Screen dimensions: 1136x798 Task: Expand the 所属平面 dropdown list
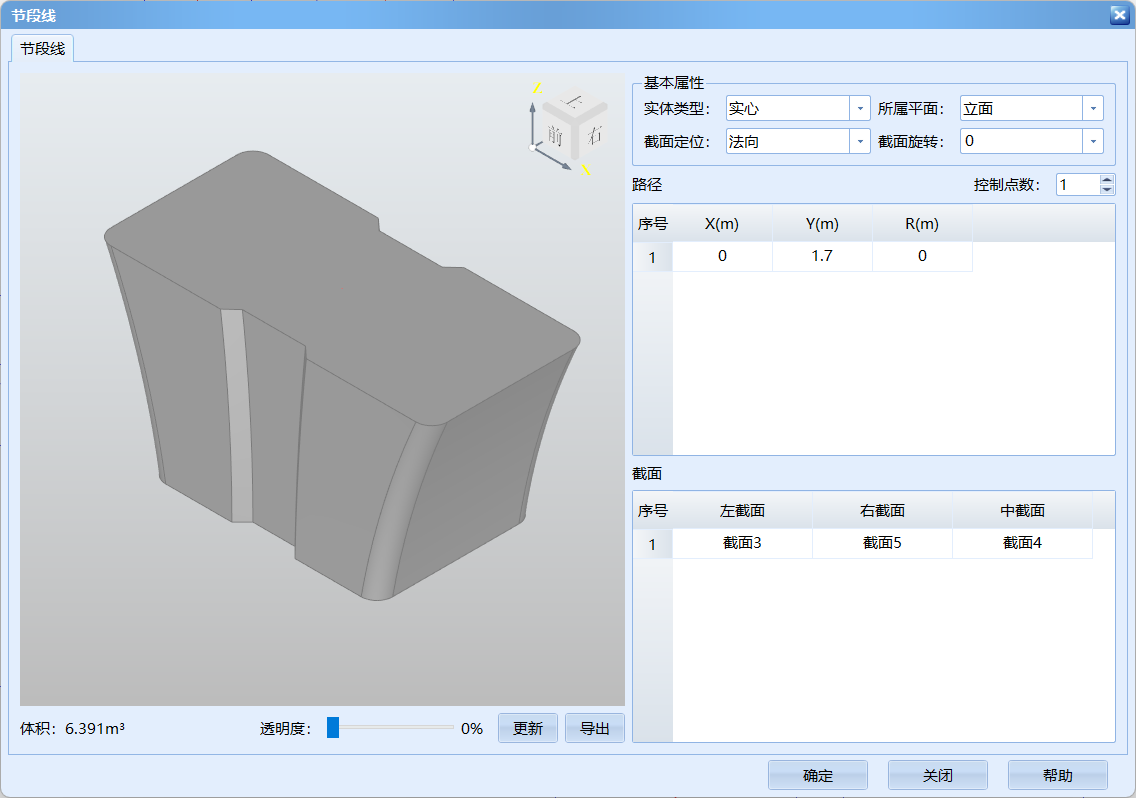[1094, 109]
